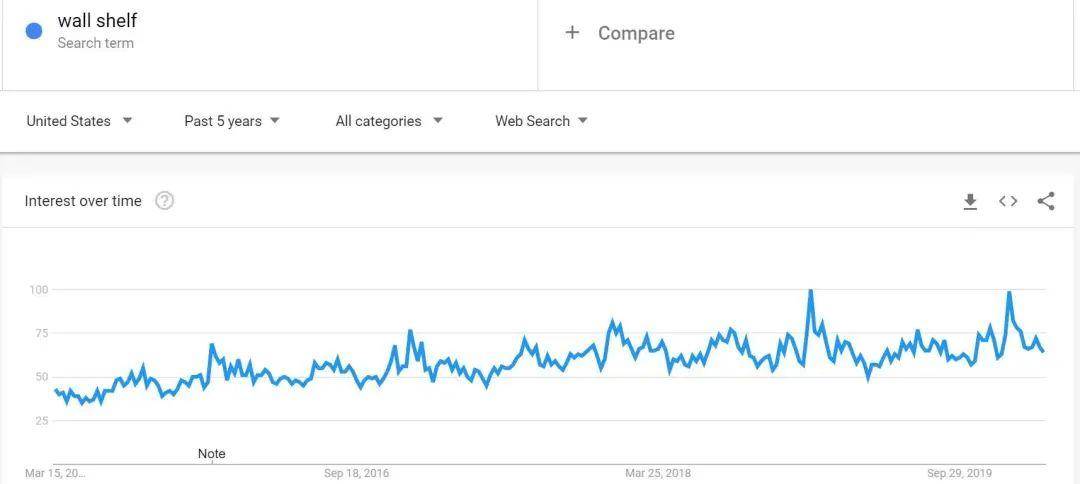Click the plus icon next to Compare

click(x=572, y=32)
